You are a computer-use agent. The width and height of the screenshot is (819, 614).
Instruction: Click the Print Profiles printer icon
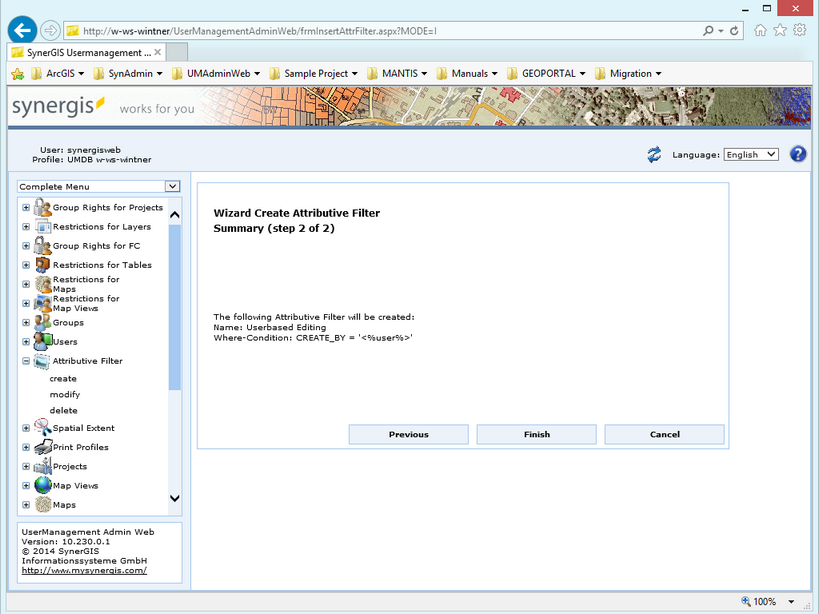point(41,447)
